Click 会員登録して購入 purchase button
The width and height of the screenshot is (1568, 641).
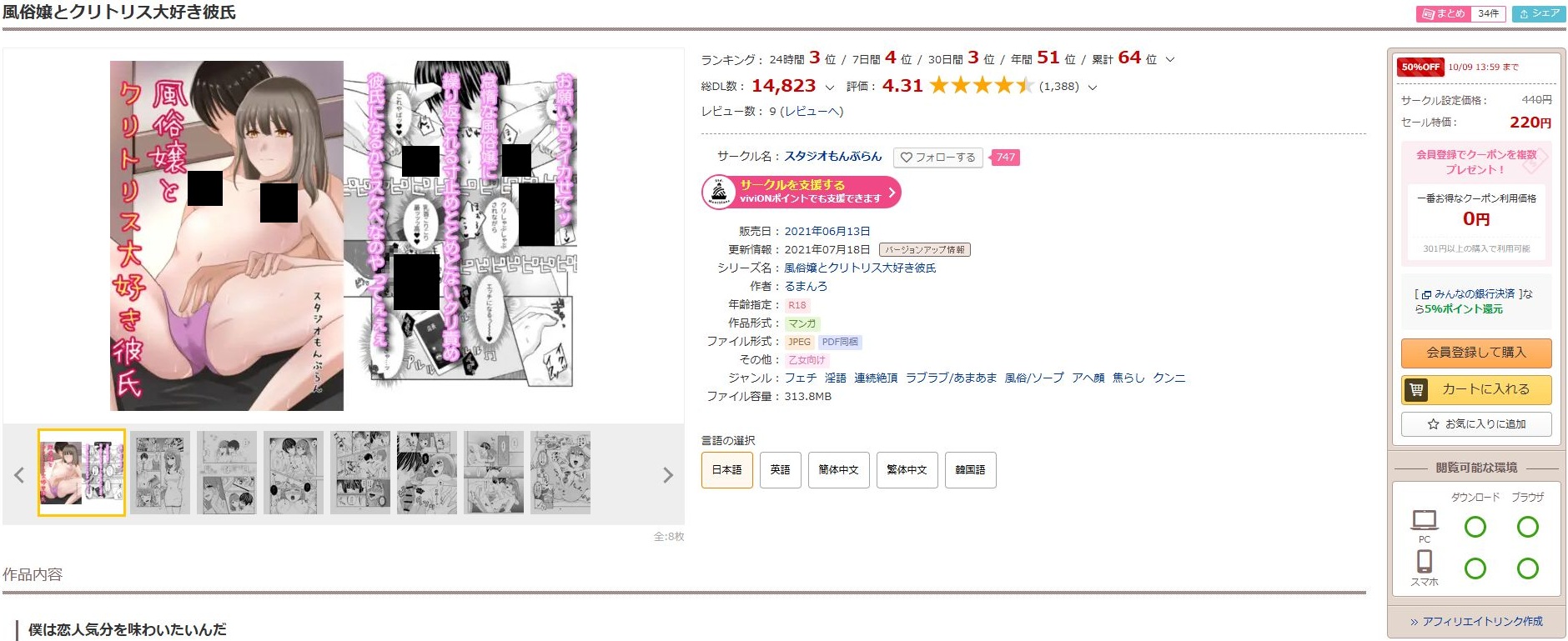click(1476, 353)
